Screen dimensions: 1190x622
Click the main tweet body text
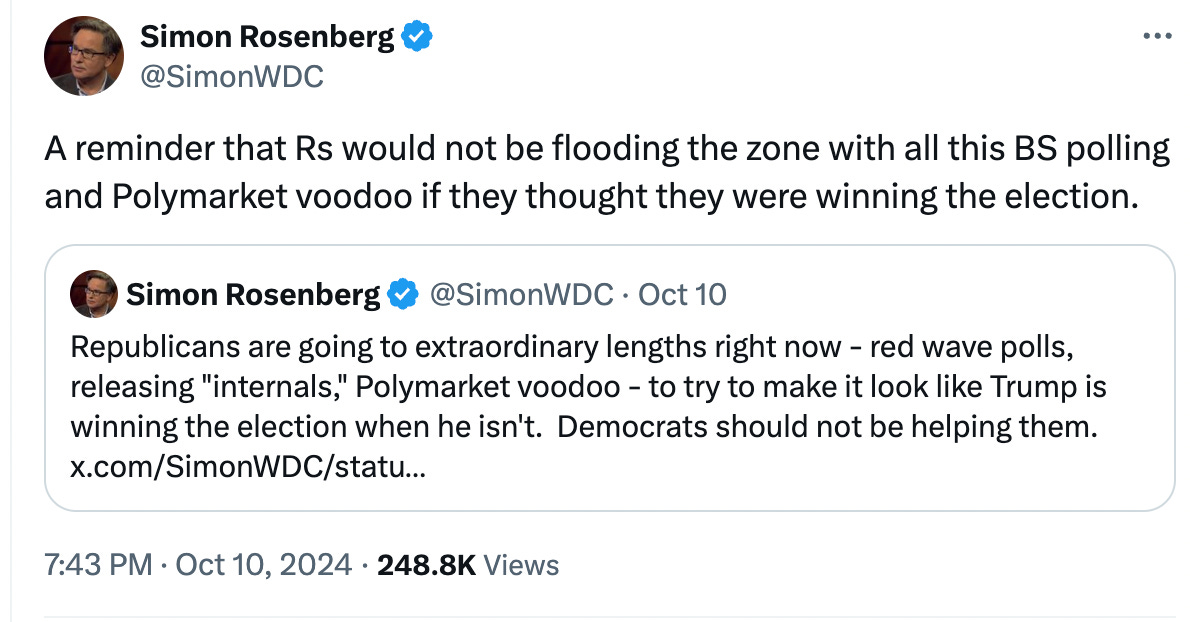point(600,172)
